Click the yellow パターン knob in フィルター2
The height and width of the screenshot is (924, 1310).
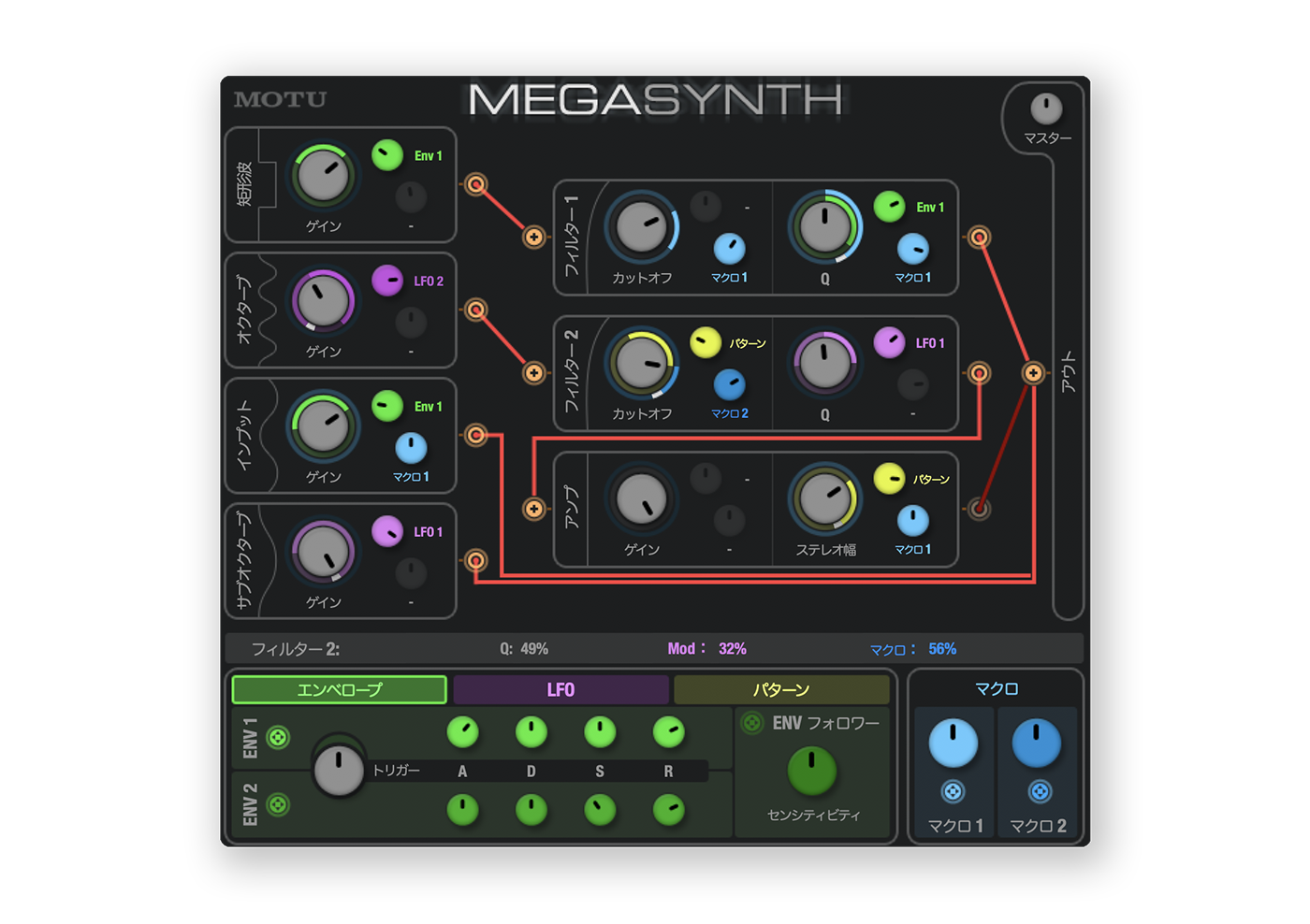pyautogui.click(x=706, y=342)
